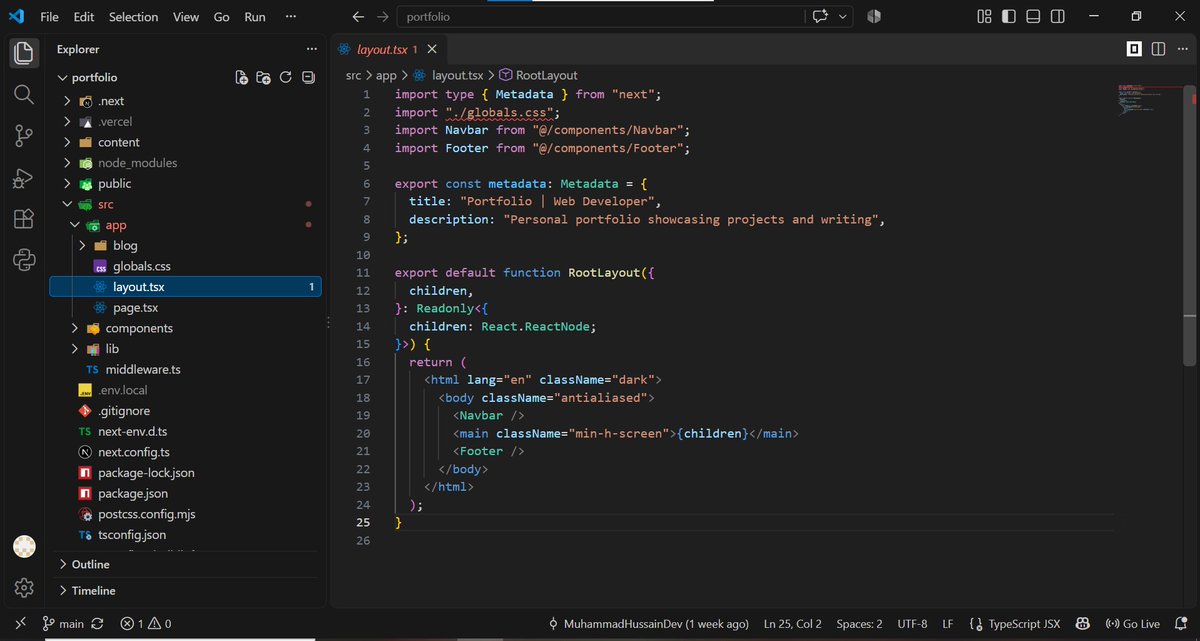Image resolution: width=1200 pixels, height=641 pixels.
Task: Open the File menu
Action: coord(49,17)
